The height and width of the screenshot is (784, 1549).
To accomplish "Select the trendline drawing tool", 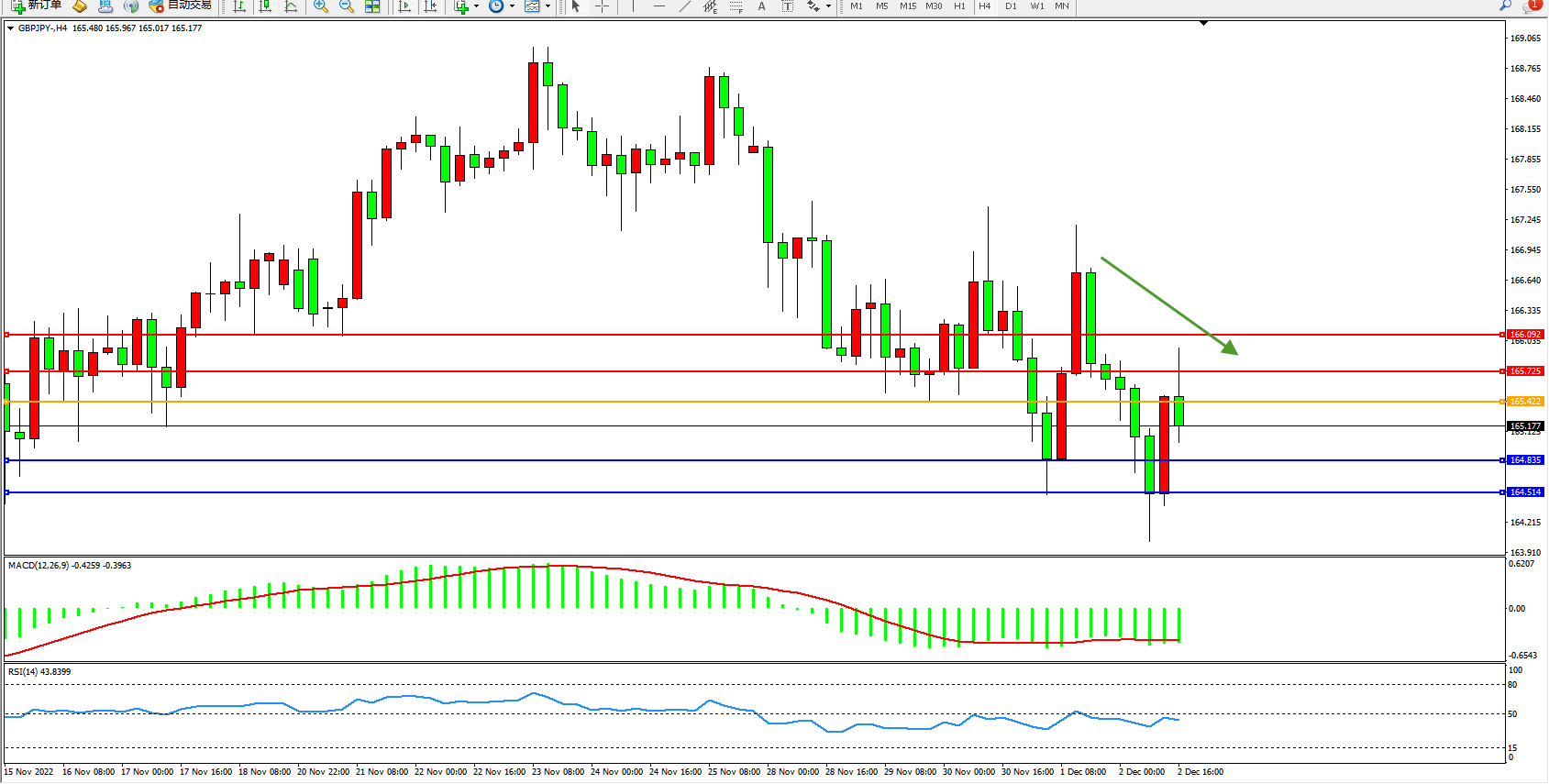I will tap(684, 6).
